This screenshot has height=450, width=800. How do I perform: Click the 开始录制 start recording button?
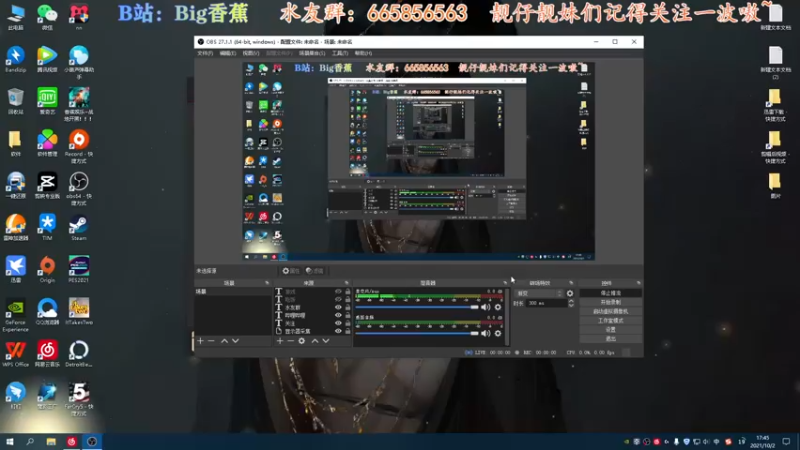(610, 303)
